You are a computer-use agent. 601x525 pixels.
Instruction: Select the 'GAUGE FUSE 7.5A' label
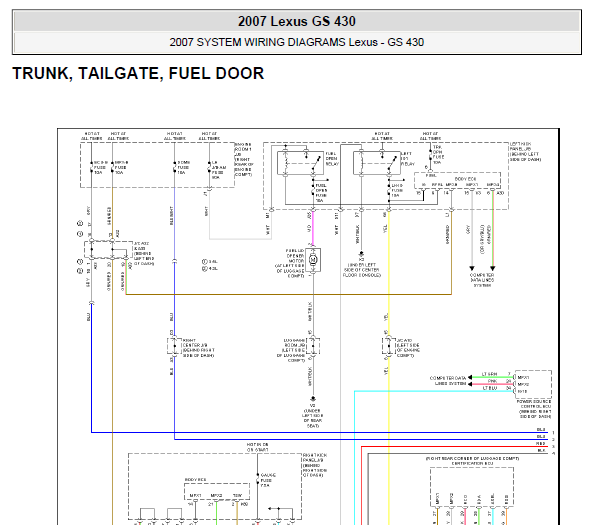click(268, 480)
